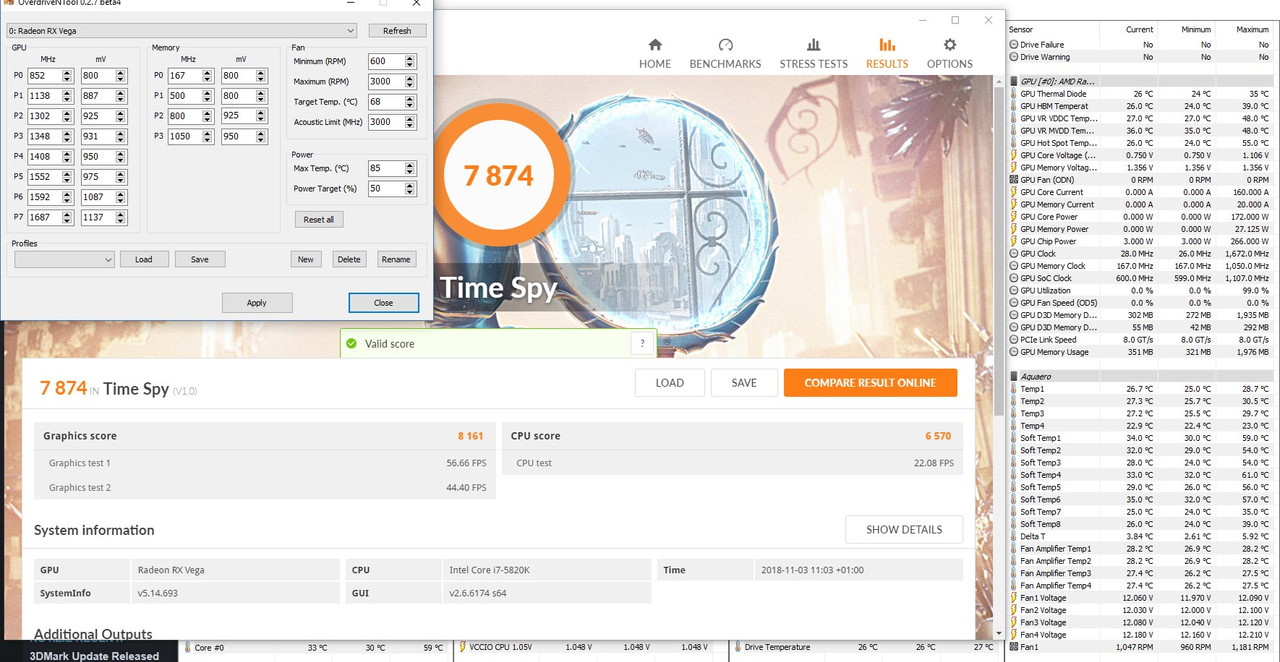Rename the selected profile
This screenshot has height=662, width=1280.
coord(396,259)
